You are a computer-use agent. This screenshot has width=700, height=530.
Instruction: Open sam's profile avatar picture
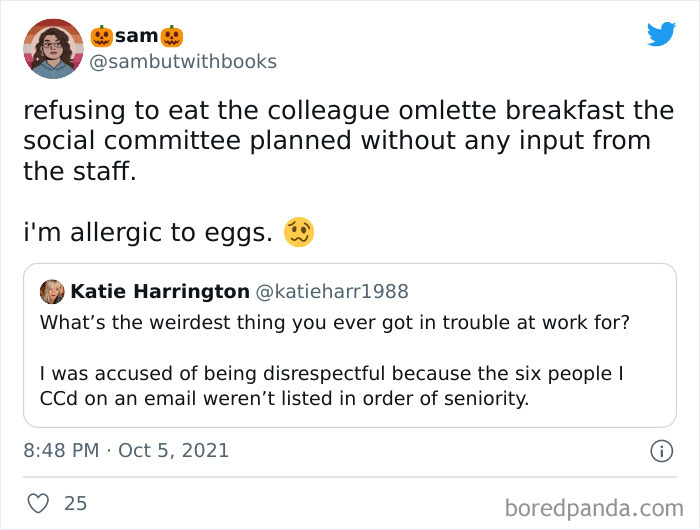pyautogui.click(x=53, y=48)
